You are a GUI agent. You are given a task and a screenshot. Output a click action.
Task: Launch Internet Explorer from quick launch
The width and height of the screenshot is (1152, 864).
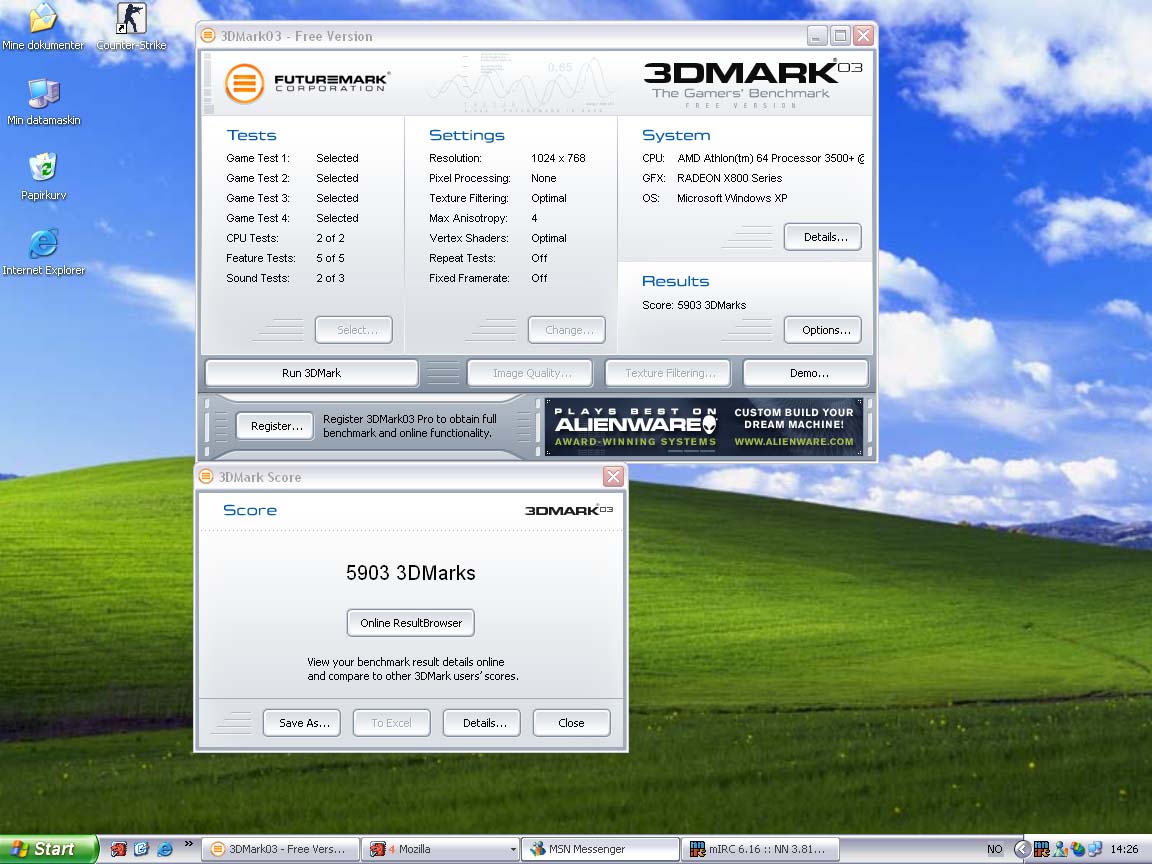pos(165,849)
